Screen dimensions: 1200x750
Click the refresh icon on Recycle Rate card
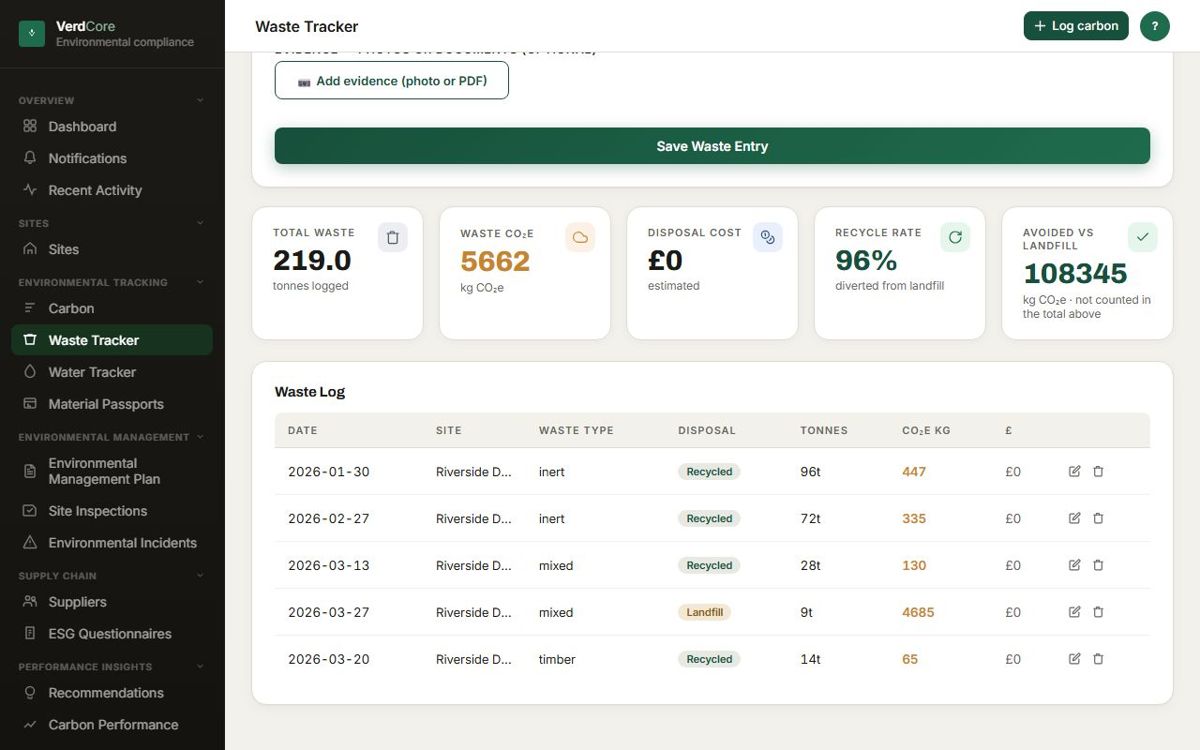[955, 237]
